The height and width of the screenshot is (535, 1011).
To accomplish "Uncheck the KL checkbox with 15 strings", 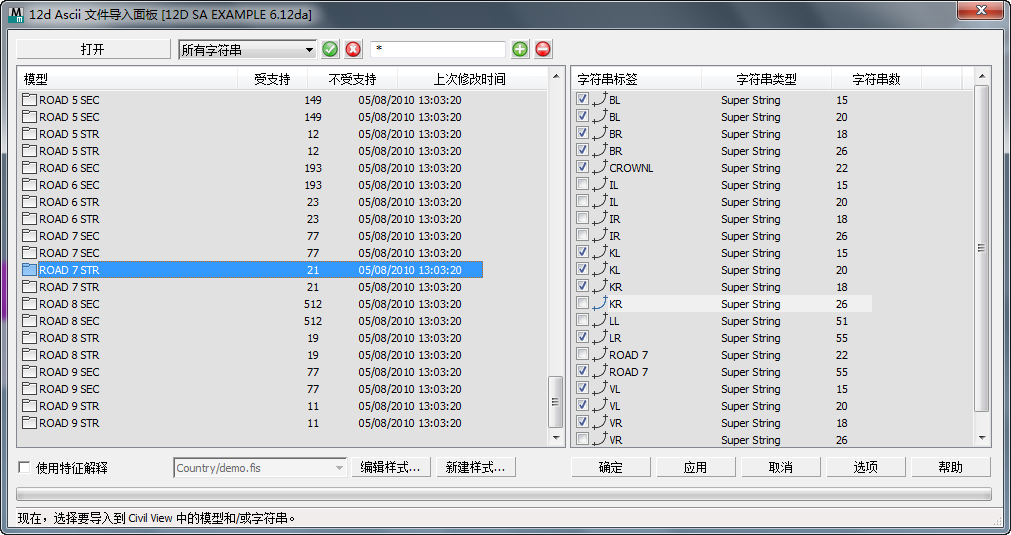I will 583,252.
